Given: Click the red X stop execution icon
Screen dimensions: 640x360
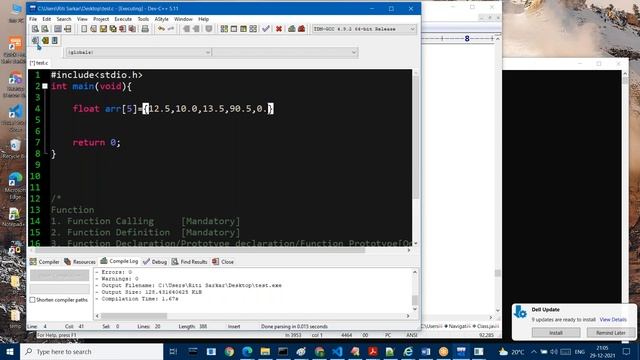Looking at the screenshot, I should pyautogui.click(x=279, y=29).
